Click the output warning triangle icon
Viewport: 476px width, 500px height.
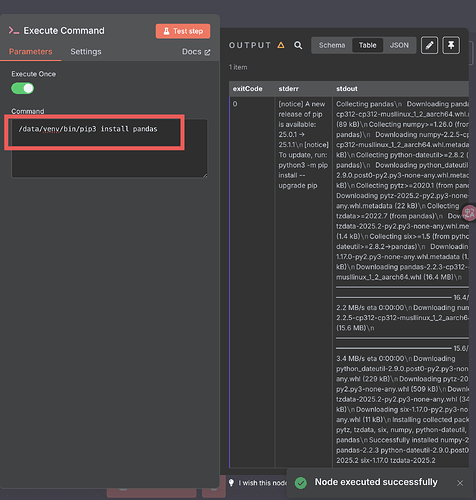[x=281, y=45]
